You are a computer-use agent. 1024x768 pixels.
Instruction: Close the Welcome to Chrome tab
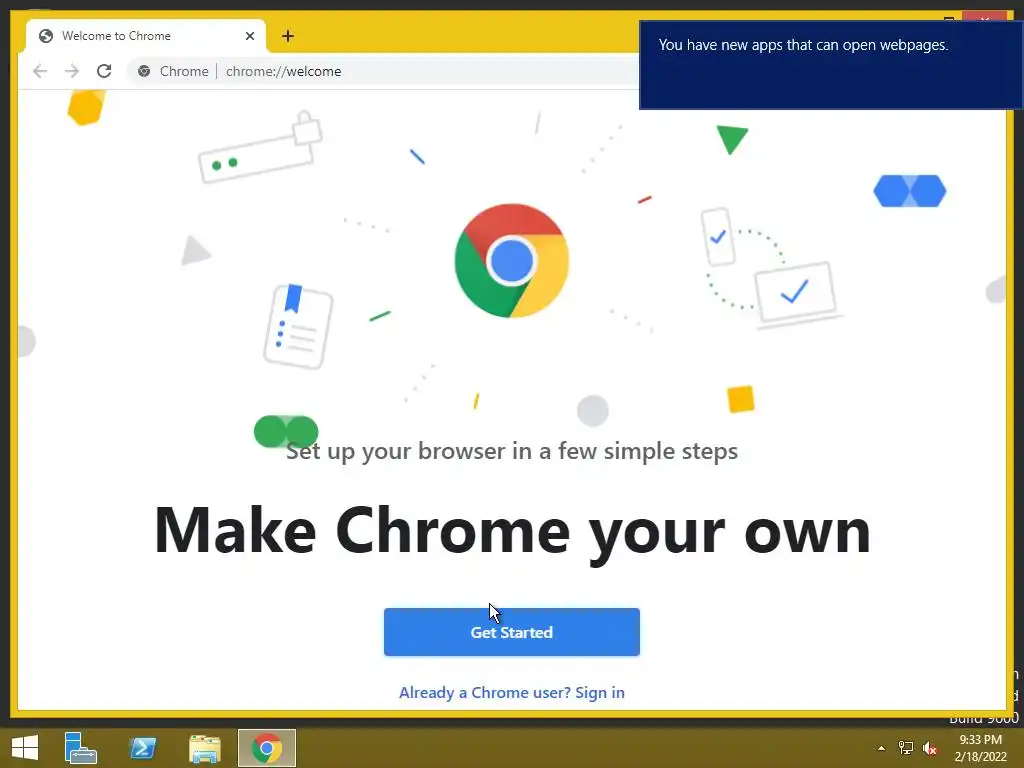pyautogui.click(x=249, y=36)
